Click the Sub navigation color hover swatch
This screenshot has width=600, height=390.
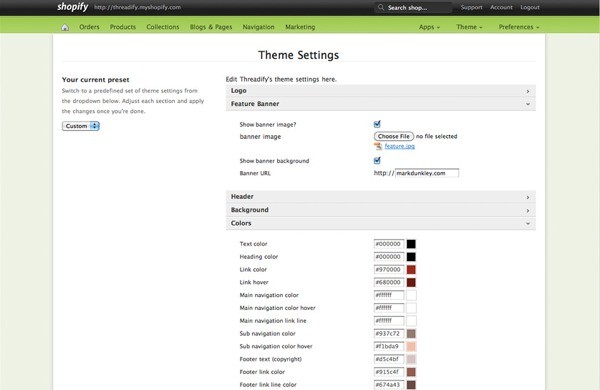[411, 346]
